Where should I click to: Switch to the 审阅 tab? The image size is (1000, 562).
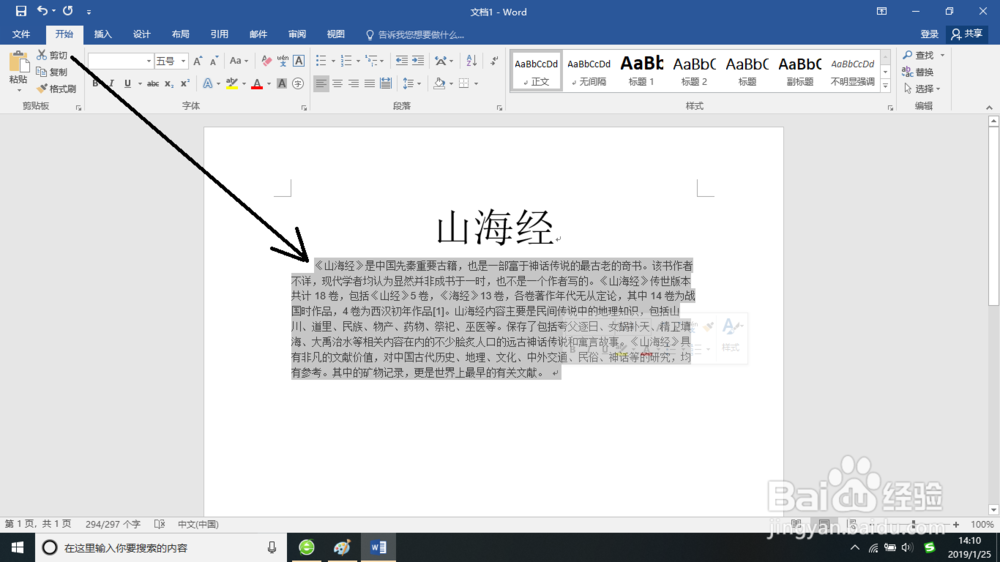click(297, 34)
